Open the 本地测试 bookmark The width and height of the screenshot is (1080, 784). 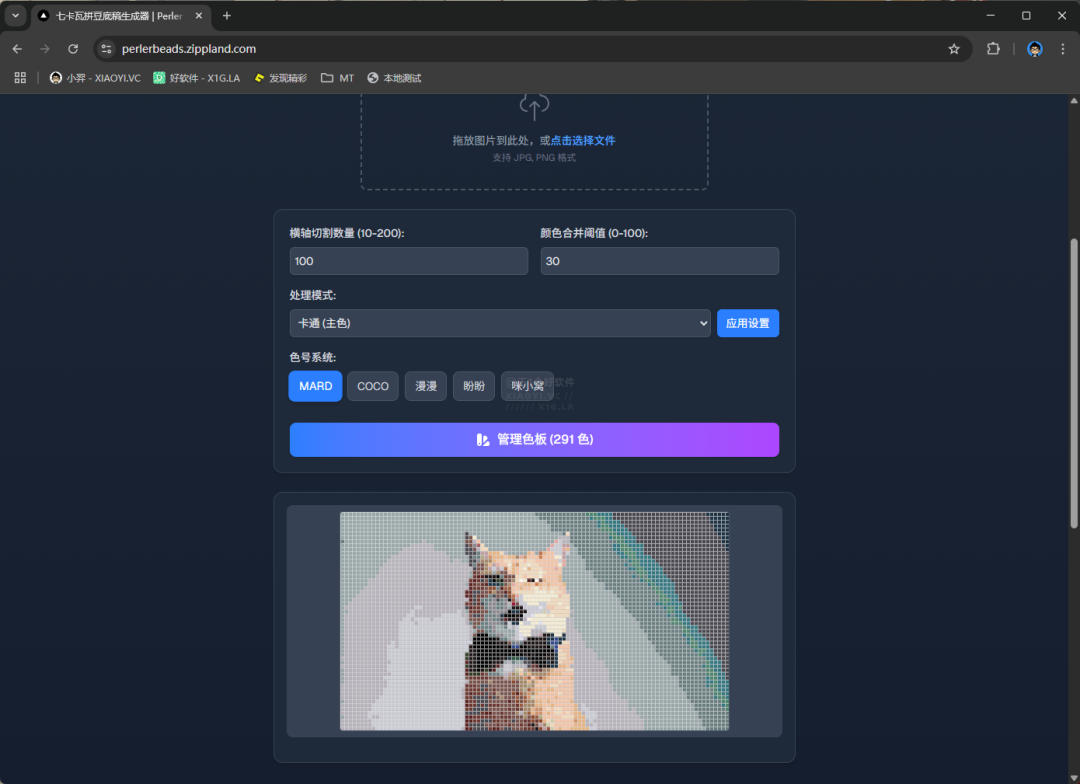click(x=394, y=78)
